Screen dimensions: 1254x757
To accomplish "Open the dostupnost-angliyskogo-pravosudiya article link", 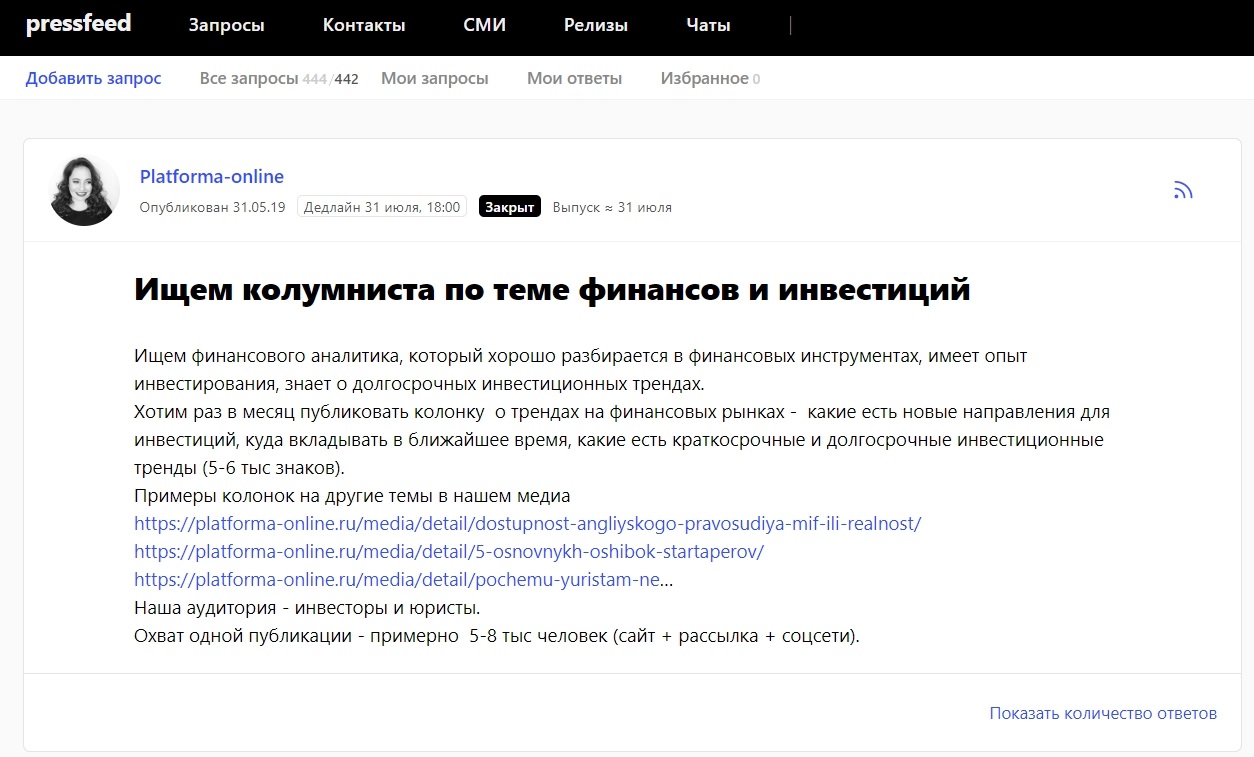I will [x=527, y=524].
